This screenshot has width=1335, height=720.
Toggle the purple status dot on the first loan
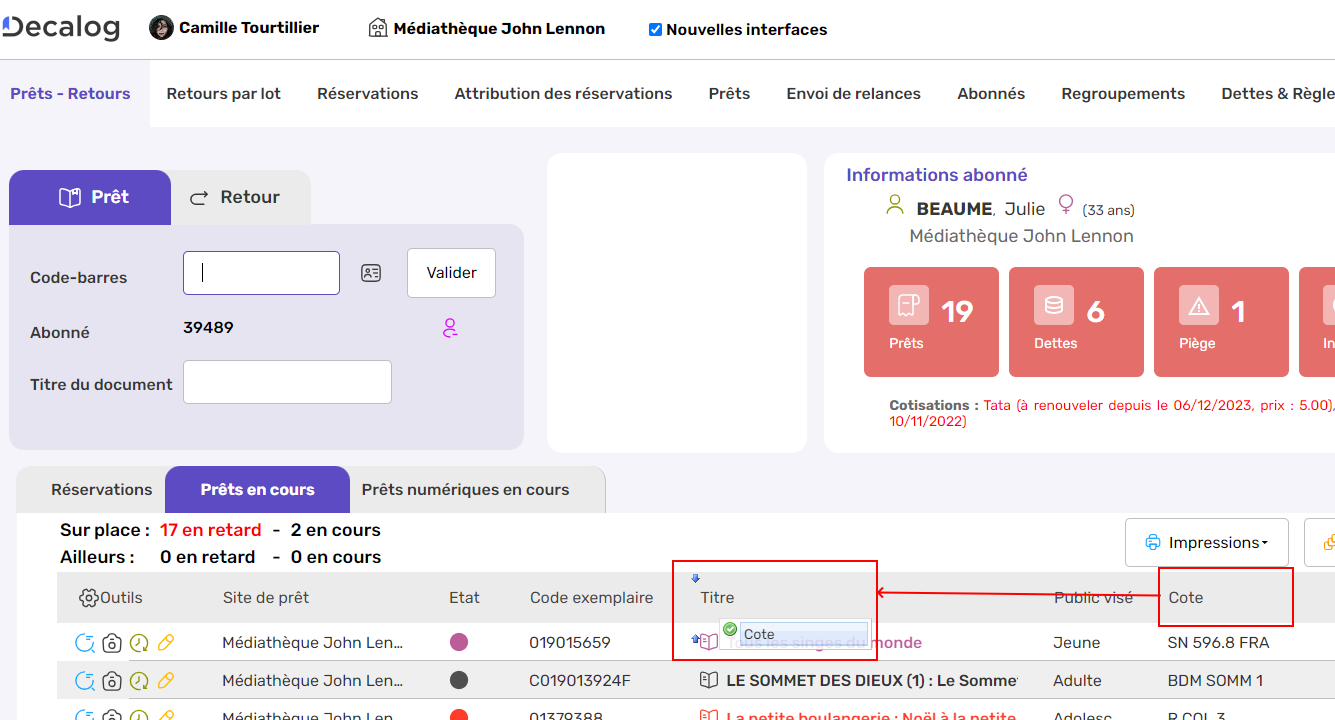[x=461, y=643]
